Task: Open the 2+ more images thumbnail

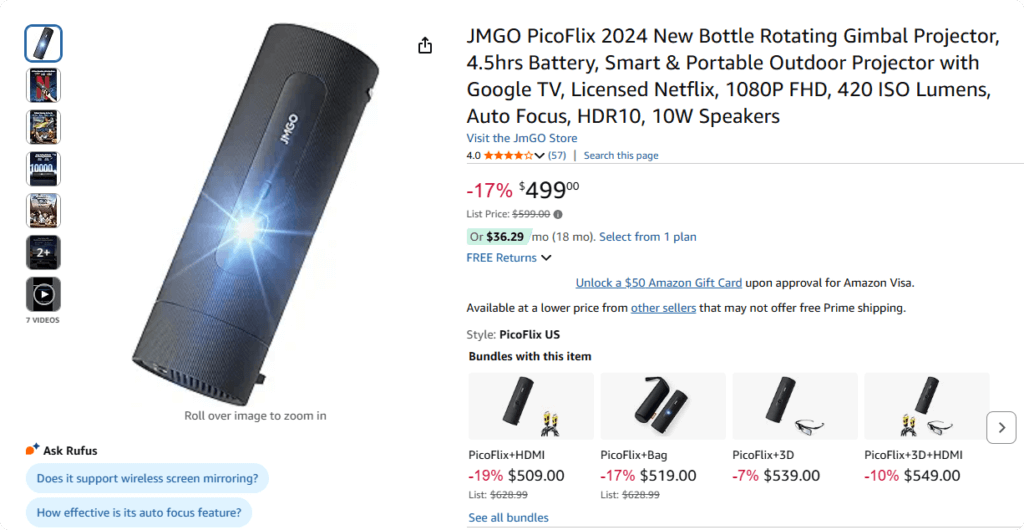Action: [43, 252]
